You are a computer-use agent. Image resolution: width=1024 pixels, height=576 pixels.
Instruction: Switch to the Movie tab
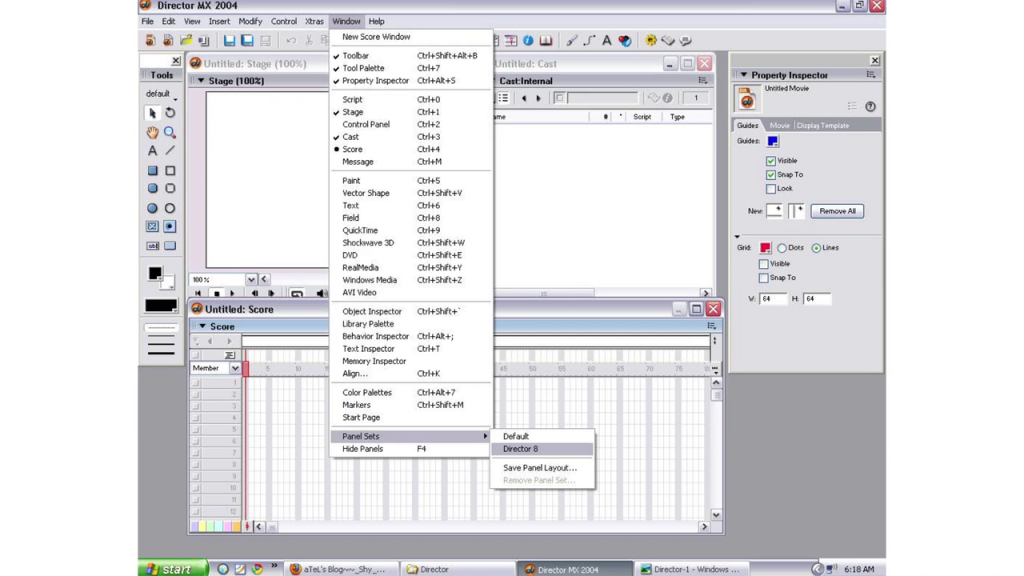coord(779,125)
